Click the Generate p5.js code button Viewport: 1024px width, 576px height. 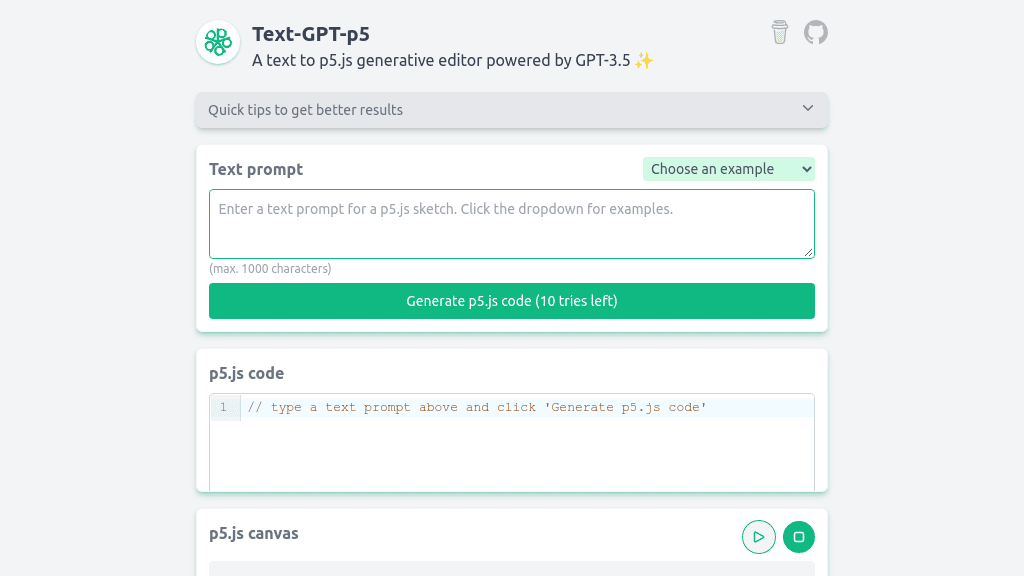point(511,300)
